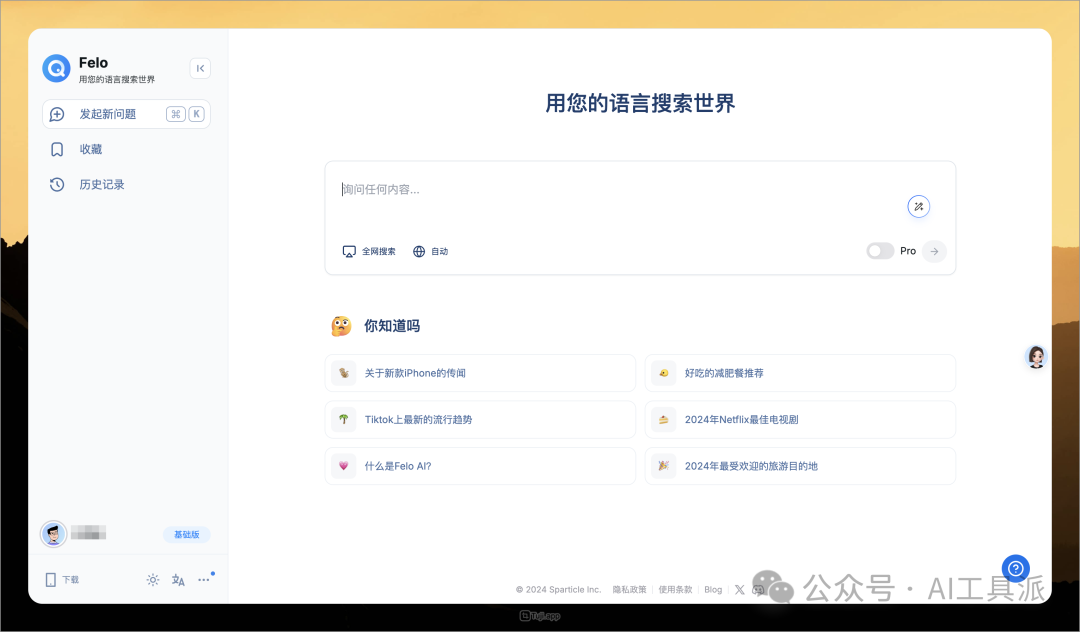Click the 基础版 plan badge
1080x632 pixels.
187,534
